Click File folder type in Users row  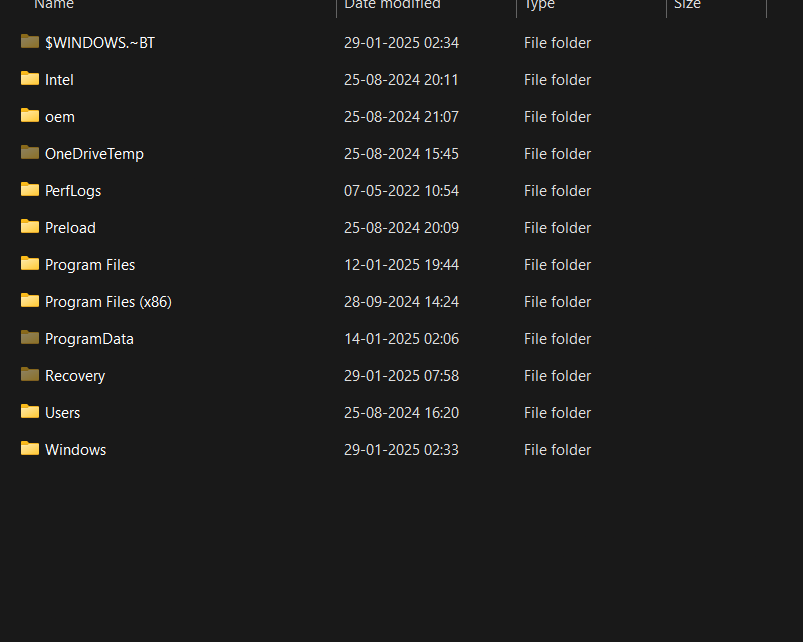[558, 413]
